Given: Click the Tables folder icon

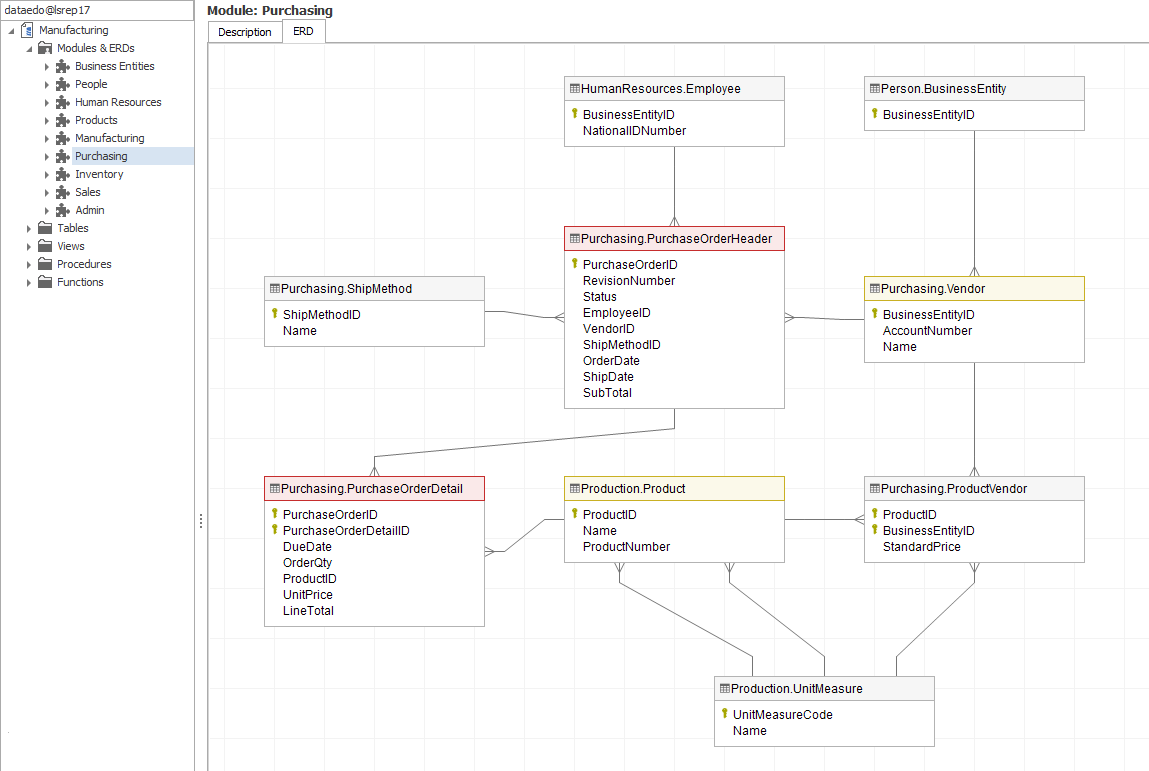Looking at the screenshot, I should click(45, 228).
